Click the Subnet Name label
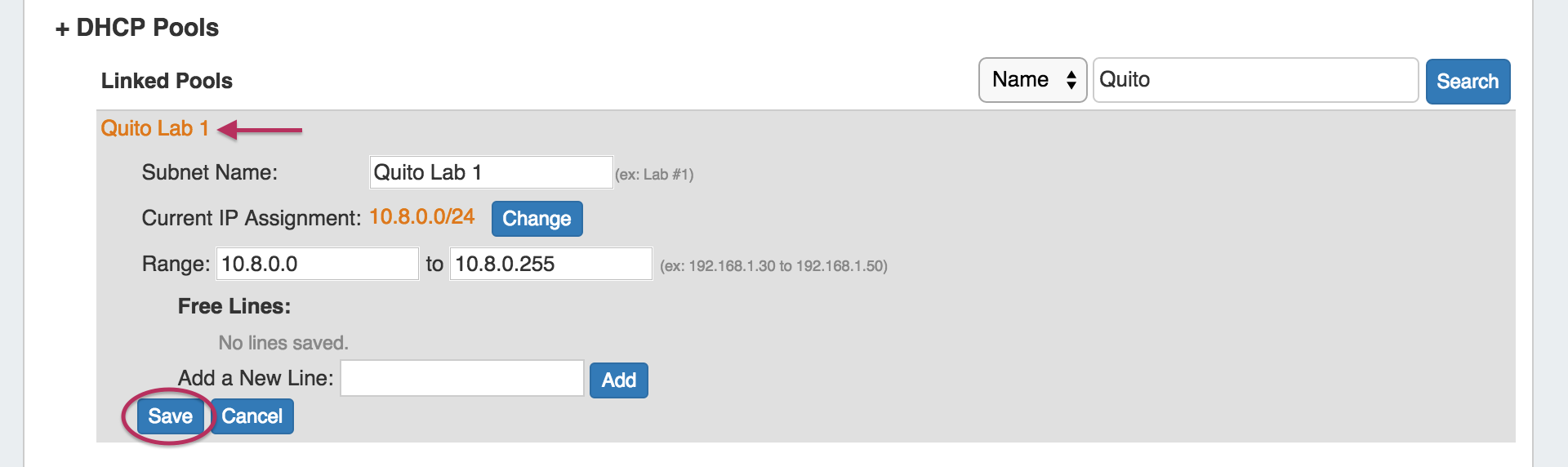 point(209,173)
